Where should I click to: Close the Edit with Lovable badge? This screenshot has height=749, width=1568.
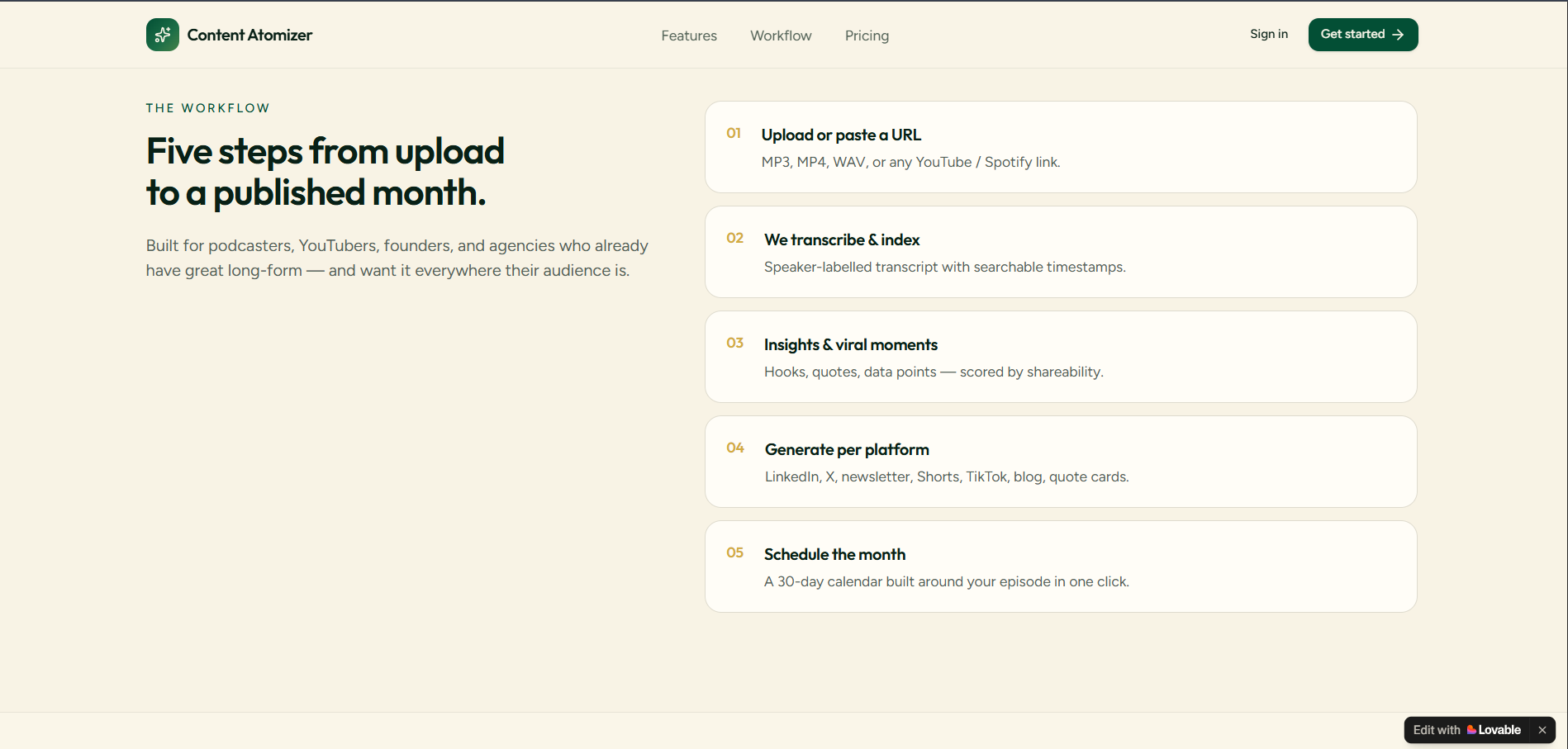1542,730
